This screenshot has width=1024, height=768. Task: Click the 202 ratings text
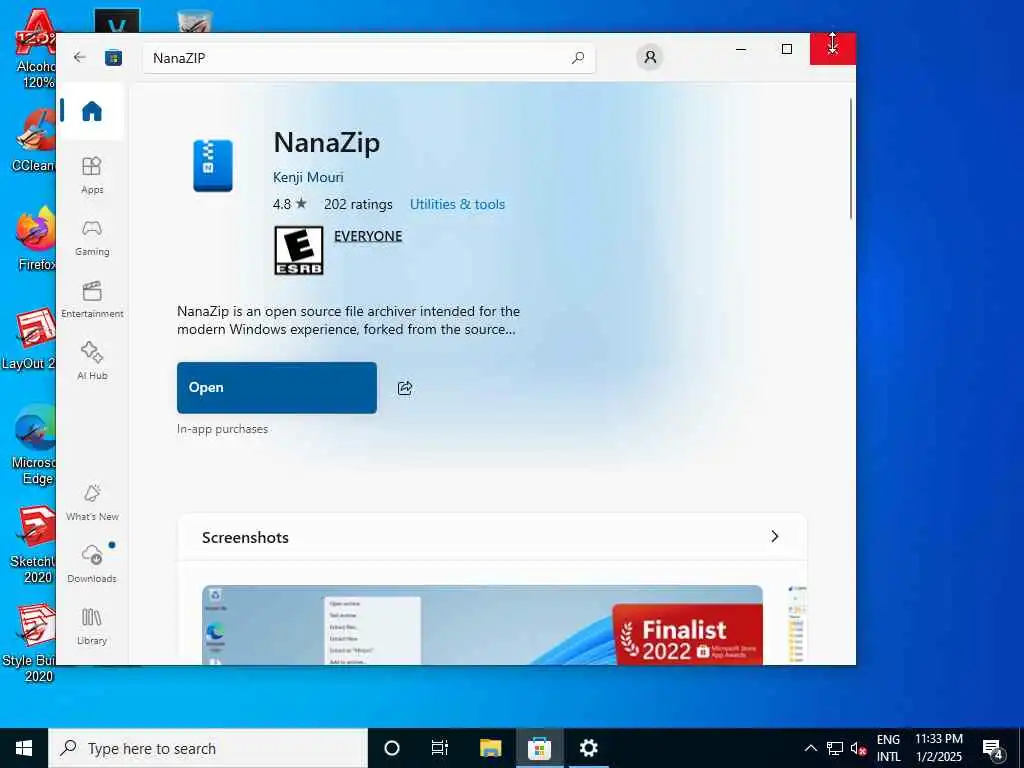[358, 204]
